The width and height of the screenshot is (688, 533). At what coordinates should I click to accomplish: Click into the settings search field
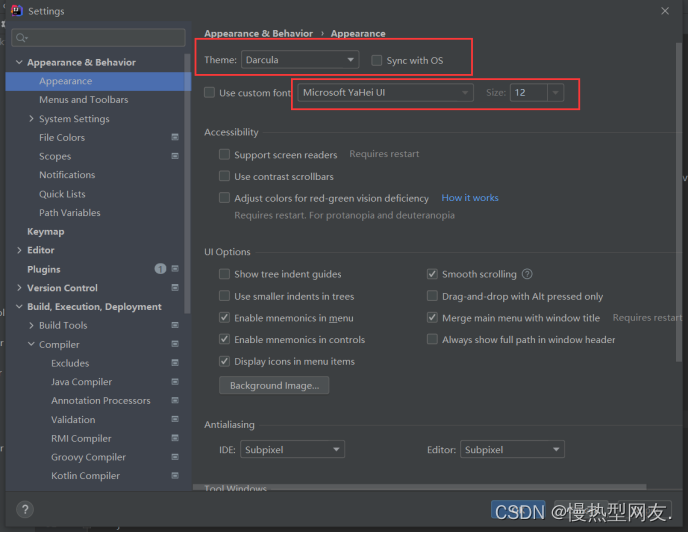click(98, 38)
